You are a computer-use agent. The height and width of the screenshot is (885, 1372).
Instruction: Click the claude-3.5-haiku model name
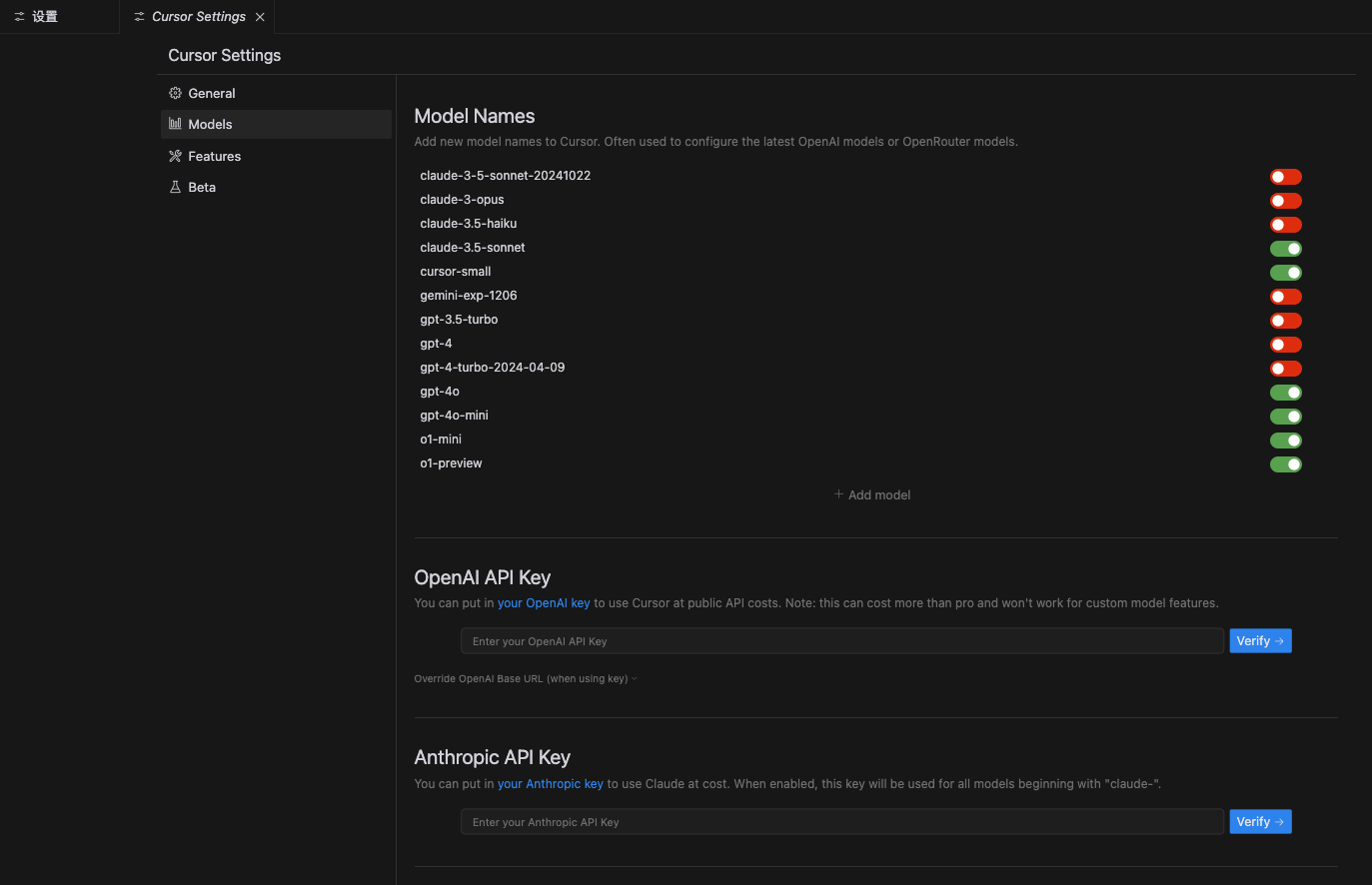469,224
